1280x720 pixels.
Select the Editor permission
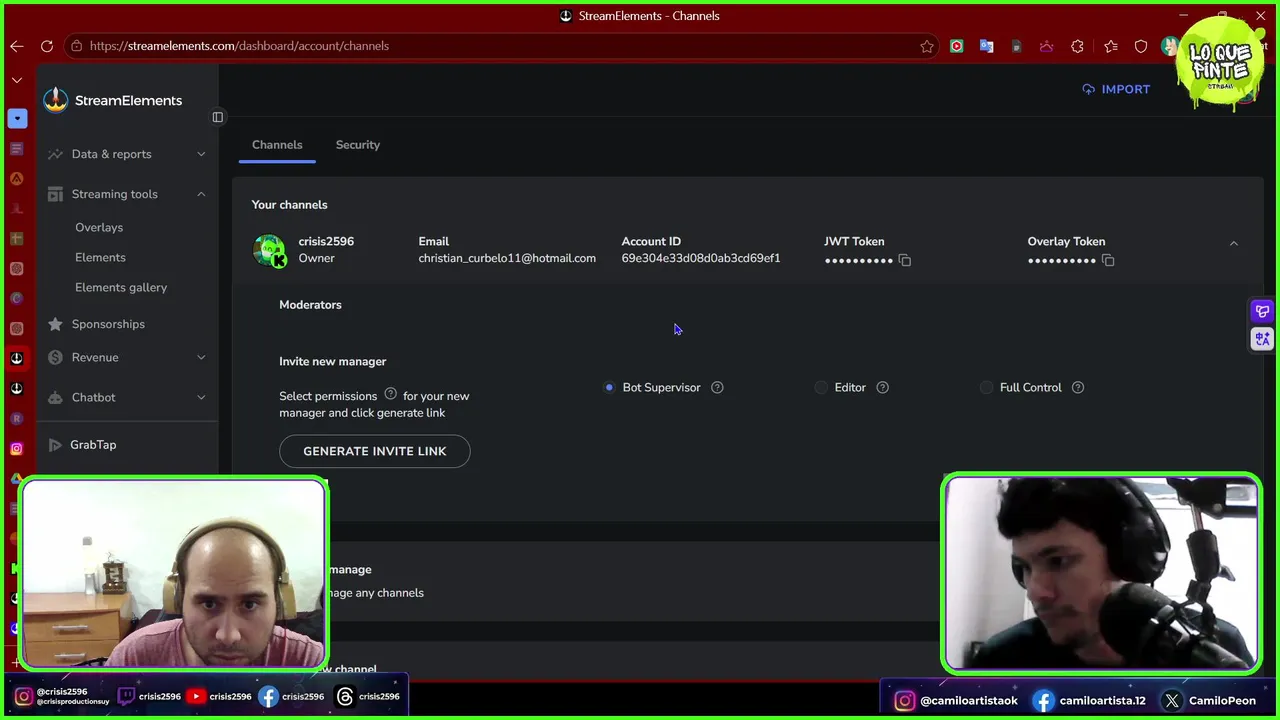[x=821, y=387]
